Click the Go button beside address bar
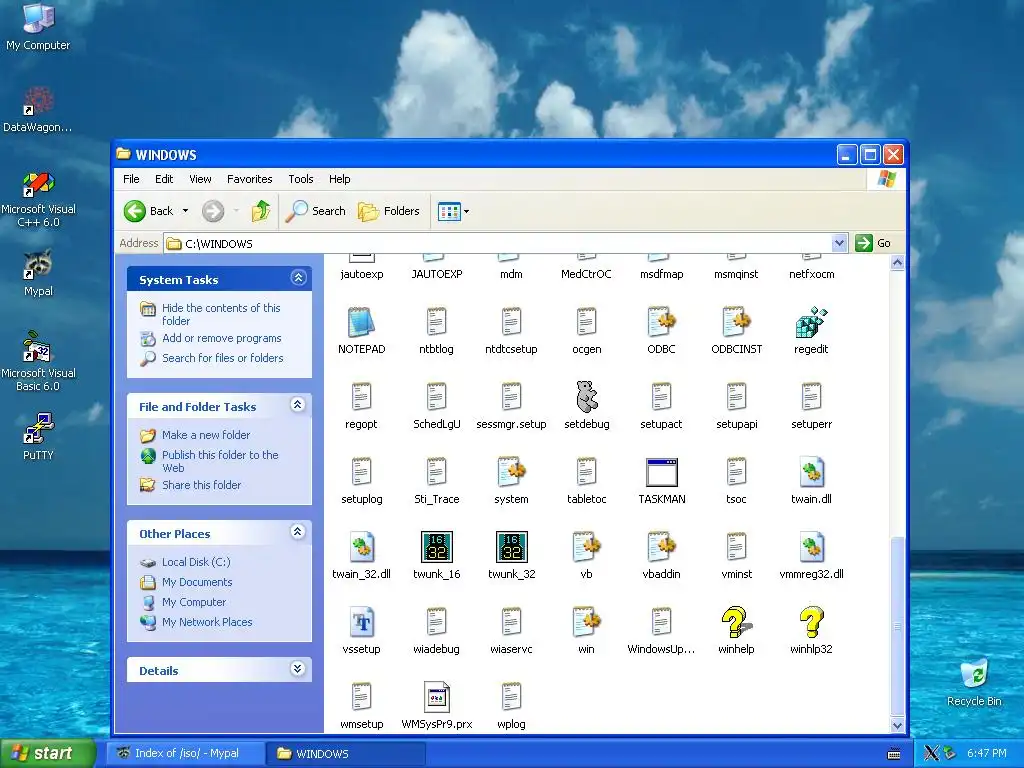This screenshot has height=768, width=1024. (873, 243)
